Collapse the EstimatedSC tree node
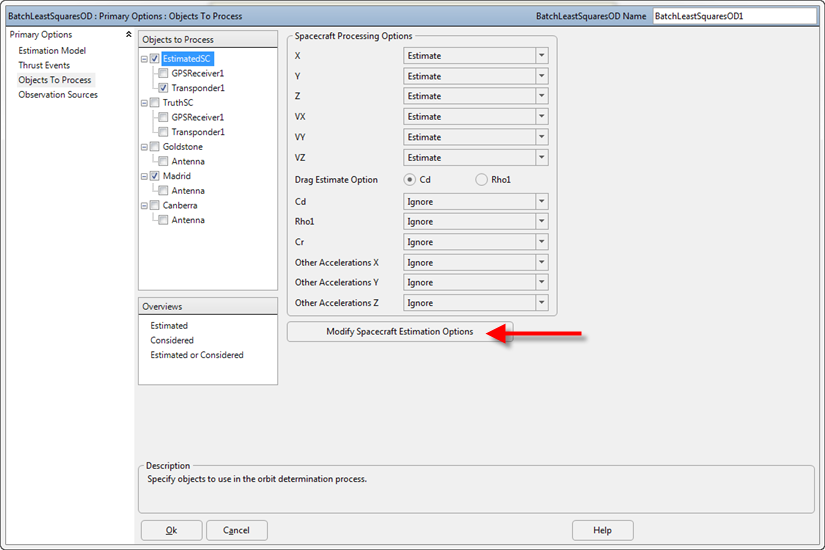Viewport: 825px width, 550px height. click(x=144, y=59)
